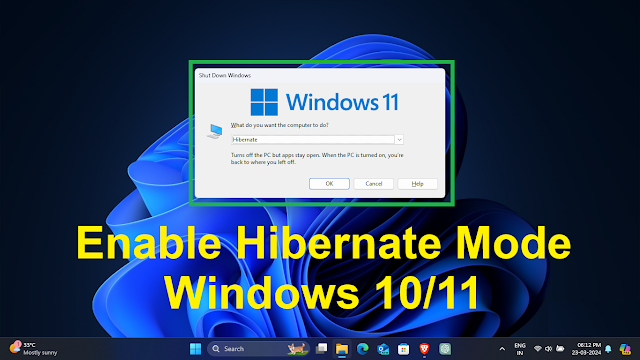Open the Outlook app in the taskbar
This screenshot has height=360, width=640.
pyautogui.click(x=383, y=349)
